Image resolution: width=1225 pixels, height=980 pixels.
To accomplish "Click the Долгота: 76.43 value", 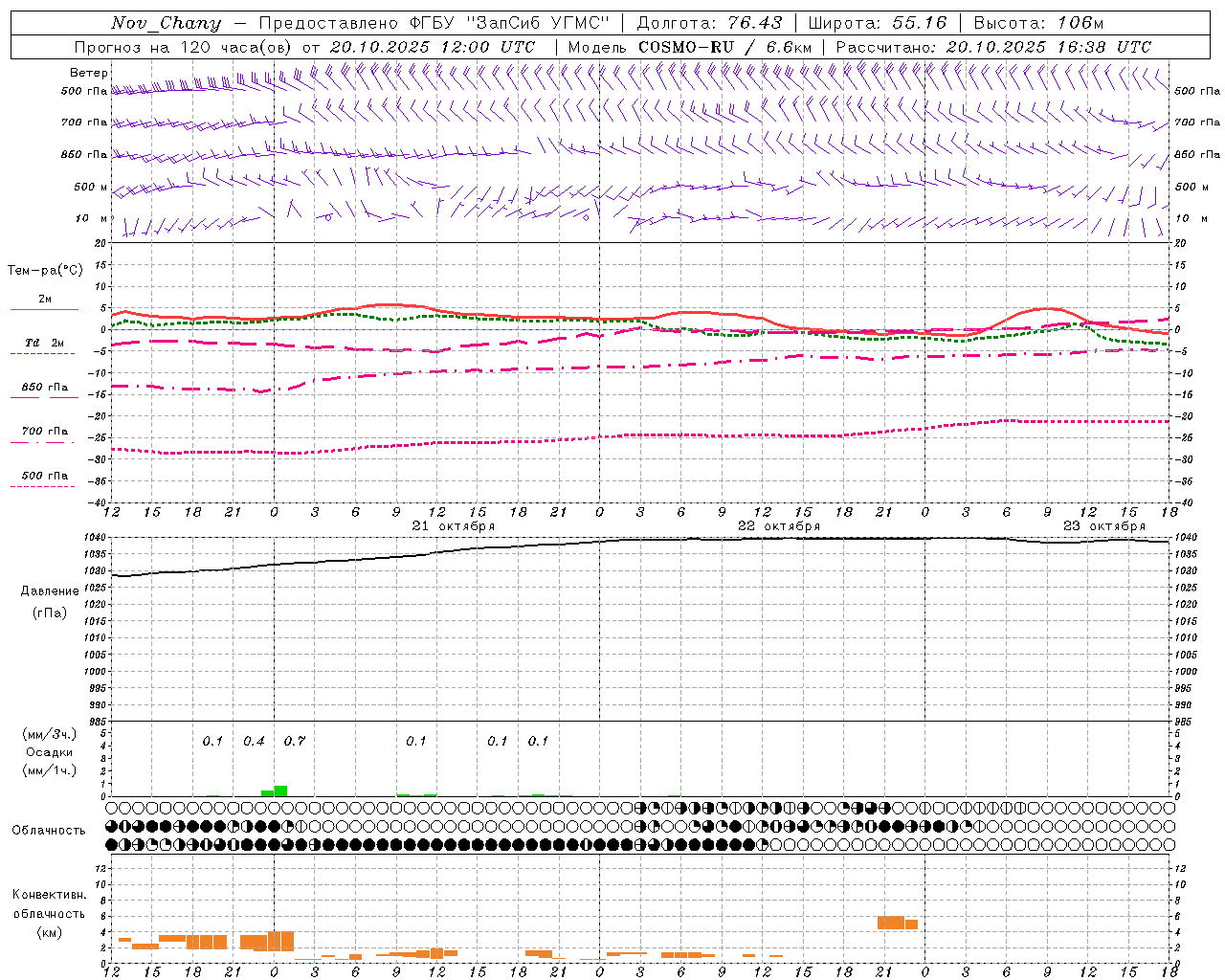I will click(709, 23).
